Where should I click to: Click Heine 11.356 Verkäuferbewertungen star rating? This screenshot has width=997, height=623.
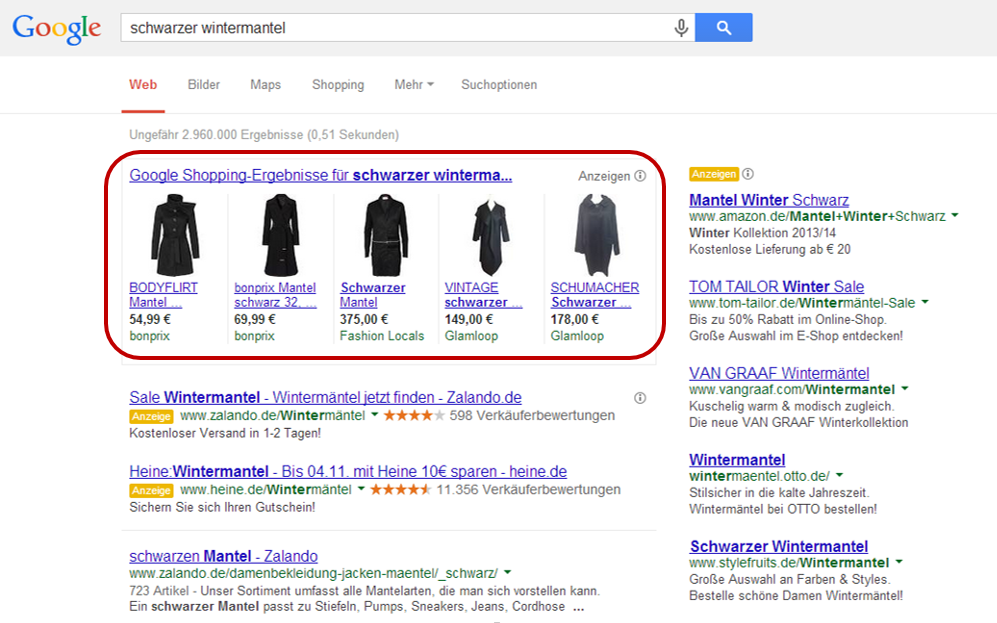click(x=401, y=490)
